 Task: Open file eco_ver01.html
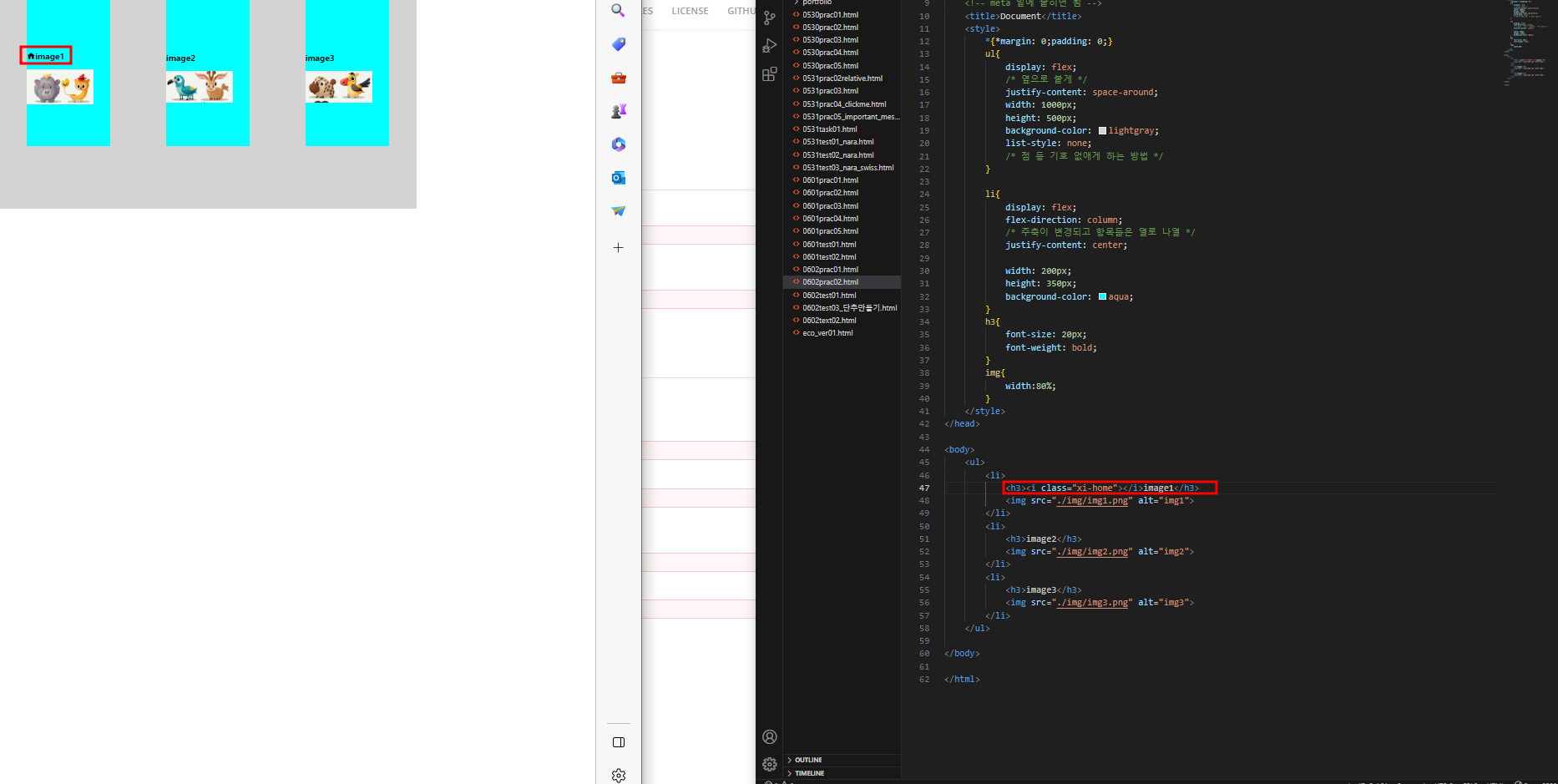827,333
